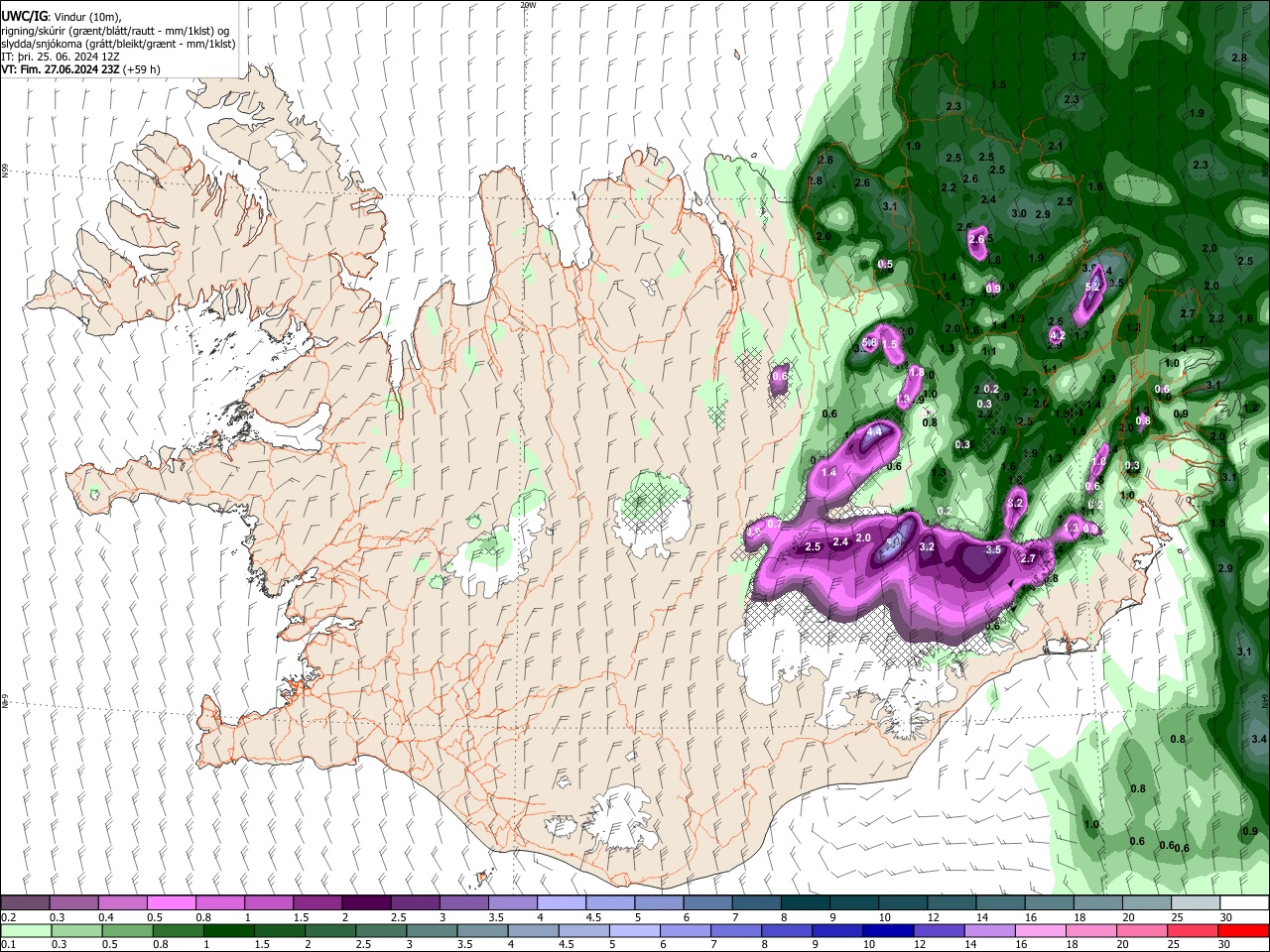Image resolution: width=1270 pixels, height=952 pixels.
Task: Click the '20W' longitude label at top
Action: 528,5
